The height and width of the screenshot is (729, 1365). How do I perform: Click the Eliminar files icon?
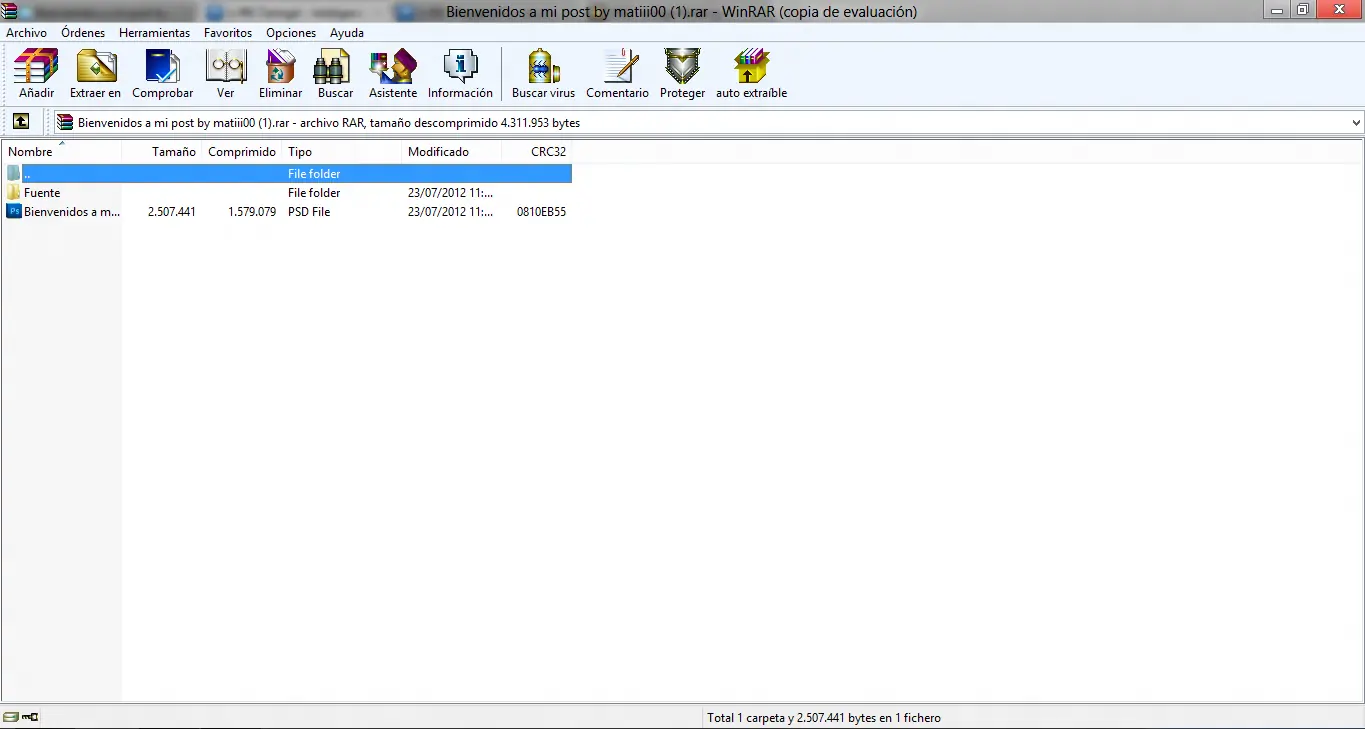click(280, 67)
